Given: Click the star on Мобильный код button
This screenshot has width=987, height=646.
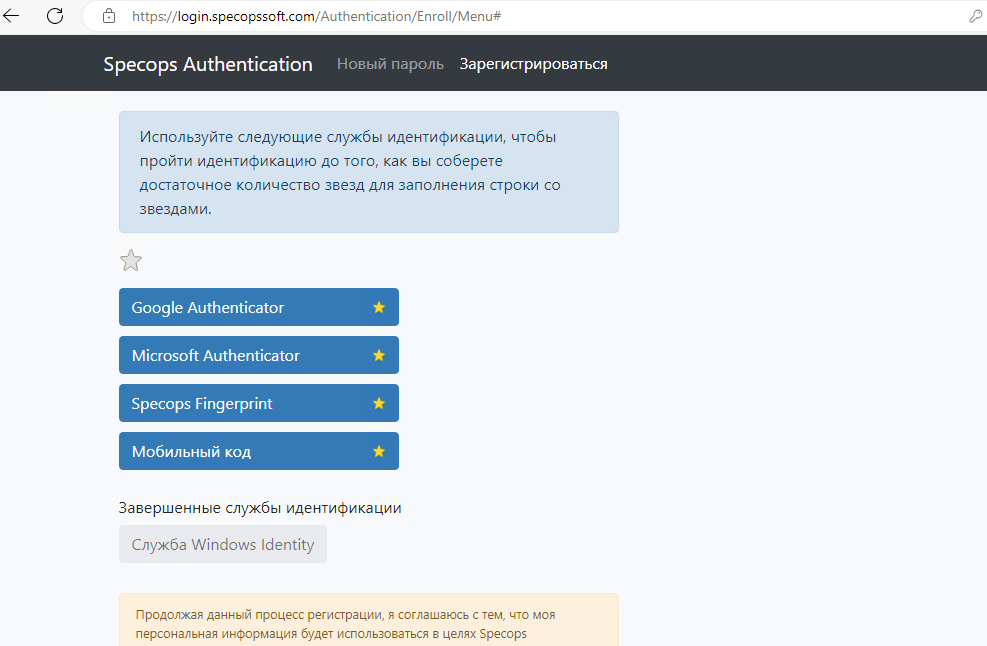Looking at the screenshot, I should (379, 452).
